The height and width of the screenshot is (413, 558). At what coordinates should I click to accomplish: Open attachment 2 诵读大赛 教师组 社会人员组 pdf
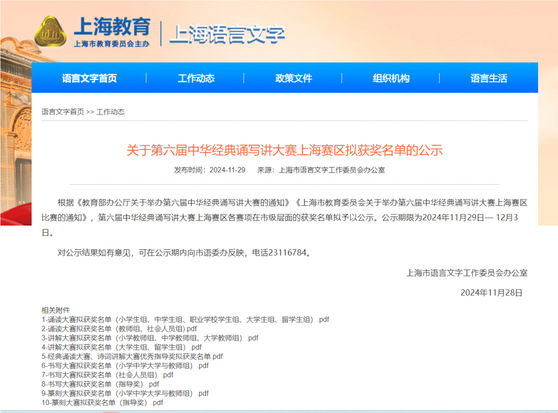[x=119, y=329]
